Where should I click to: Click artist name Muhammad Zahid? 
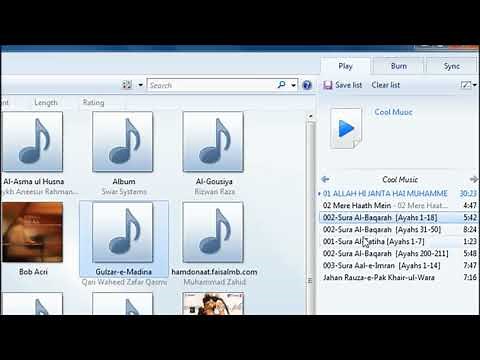coord(215,282)
